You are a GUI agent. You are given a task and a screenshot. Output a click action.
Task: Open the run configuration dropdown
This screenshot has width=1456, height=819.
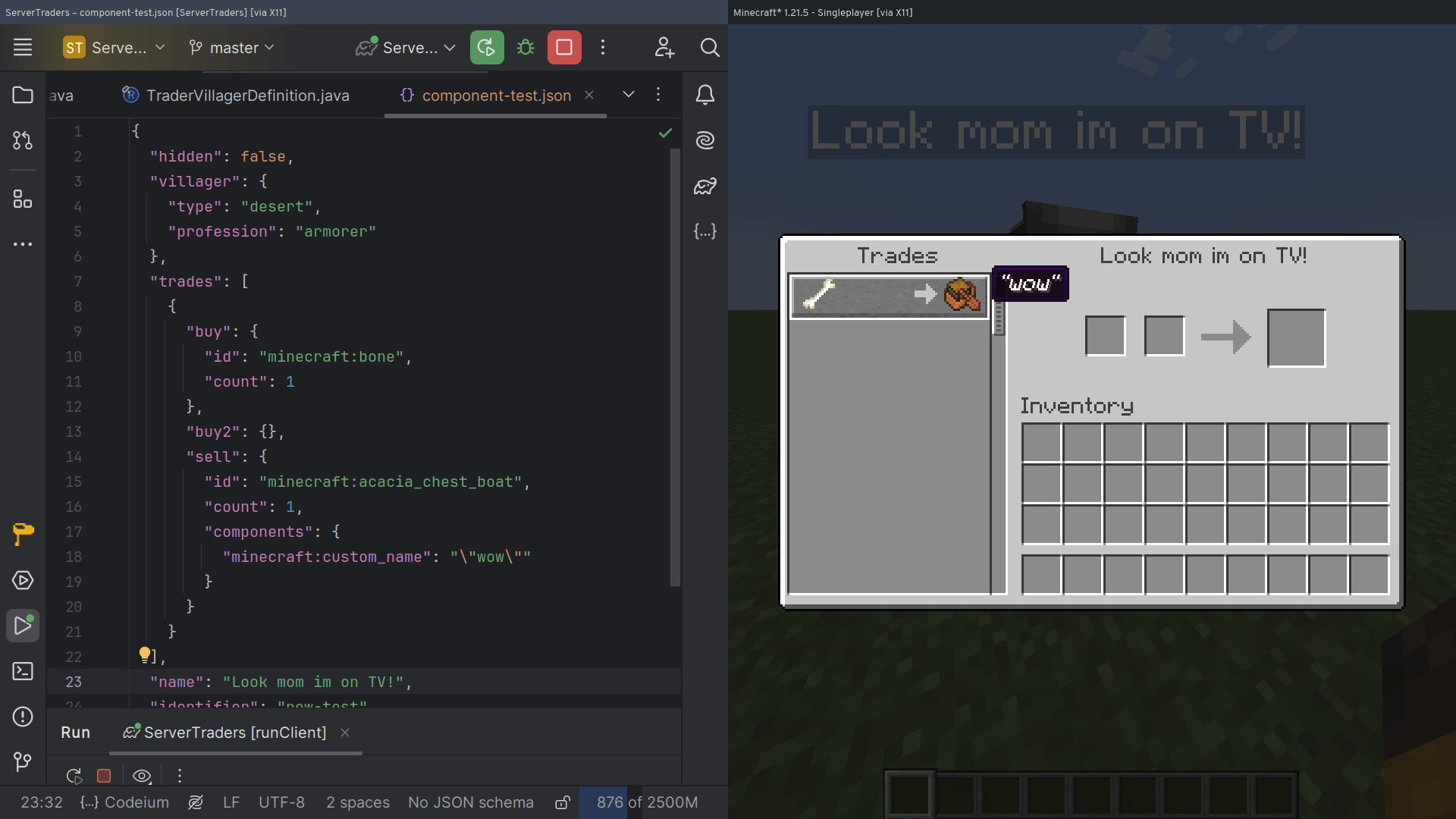point(406,47)
